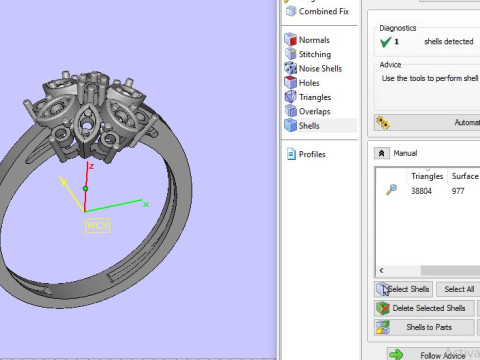Viewport: 480px width, 360px height.
Task: Open the Overlaps fix page
Action: [307, 111]
